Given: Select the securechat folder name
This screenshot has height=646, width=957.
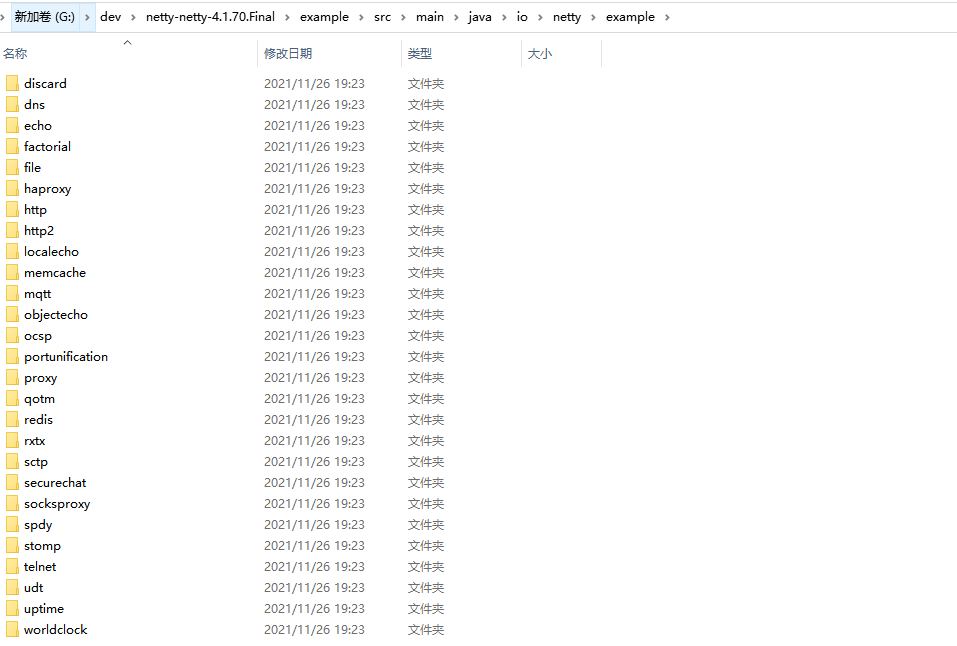Looking at the screenshot, I should [x=55, y=482].
